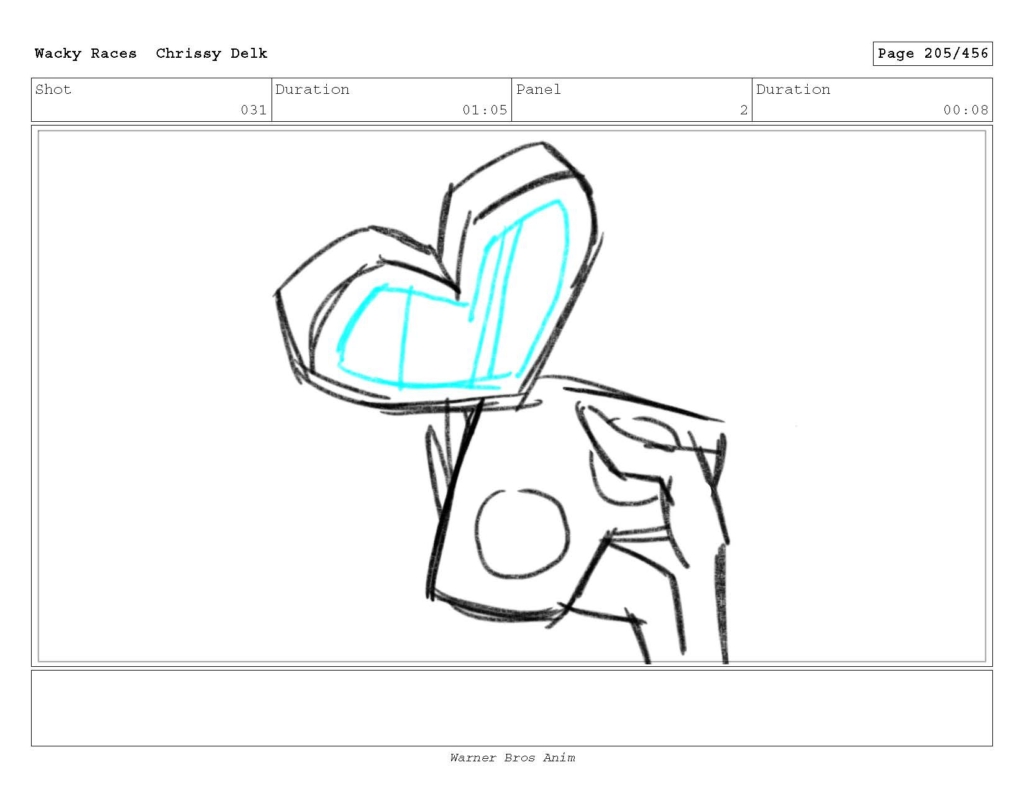The width and height of the screenshot is (1024, 793).
Task: Click the 'Shot' label
Action: click(53, 89)
